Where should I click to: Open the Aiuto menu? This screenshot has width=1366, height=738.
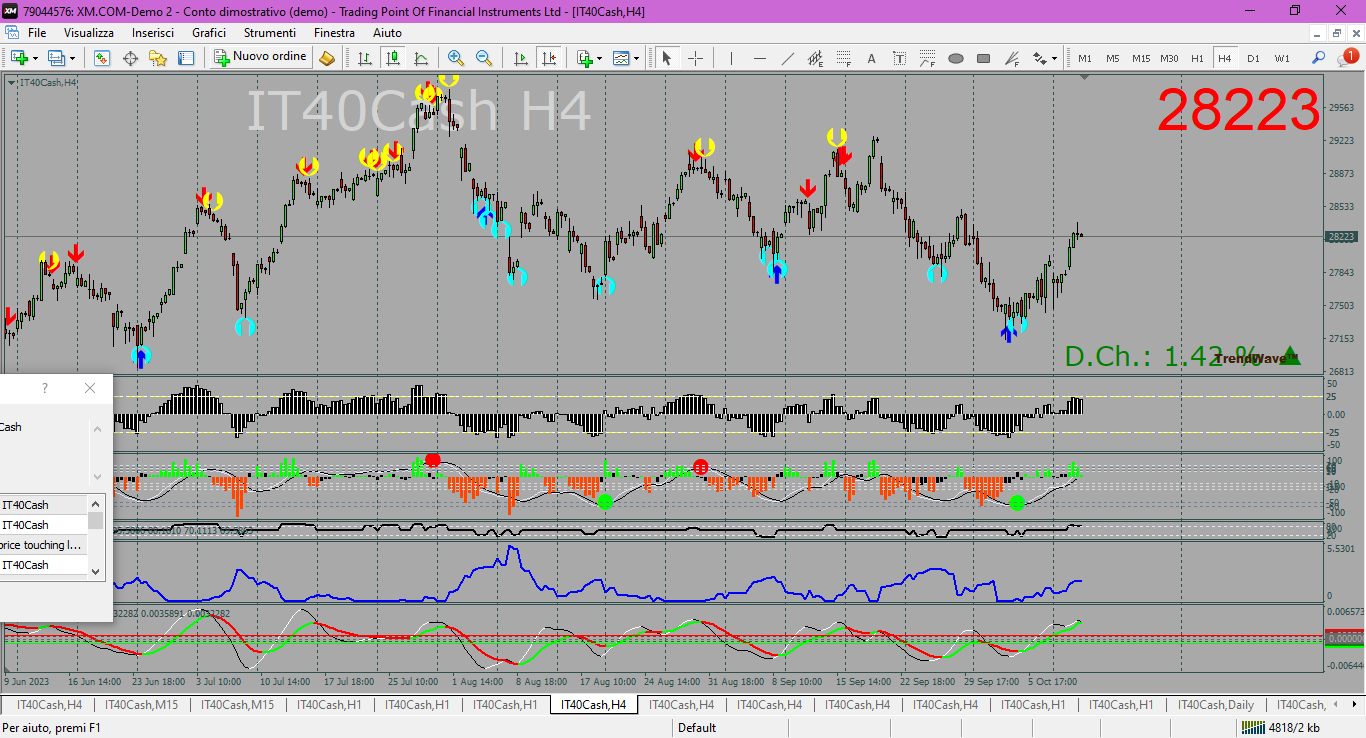click(x=387, y=33)
